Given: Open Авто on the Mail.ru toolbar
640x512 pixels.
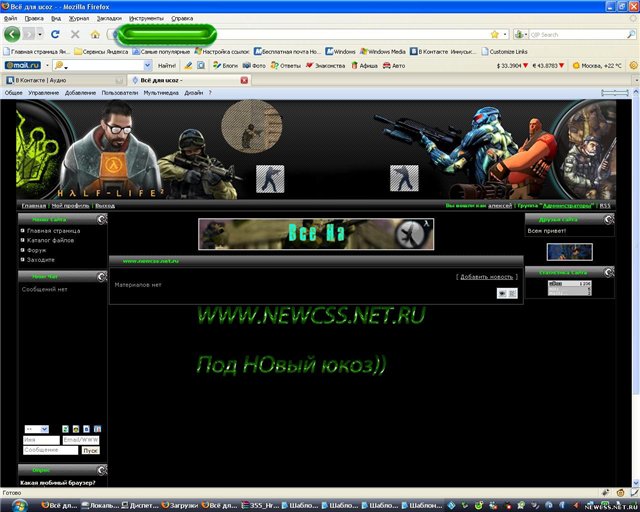Looking at the screenshot, I should click(394, 65).
